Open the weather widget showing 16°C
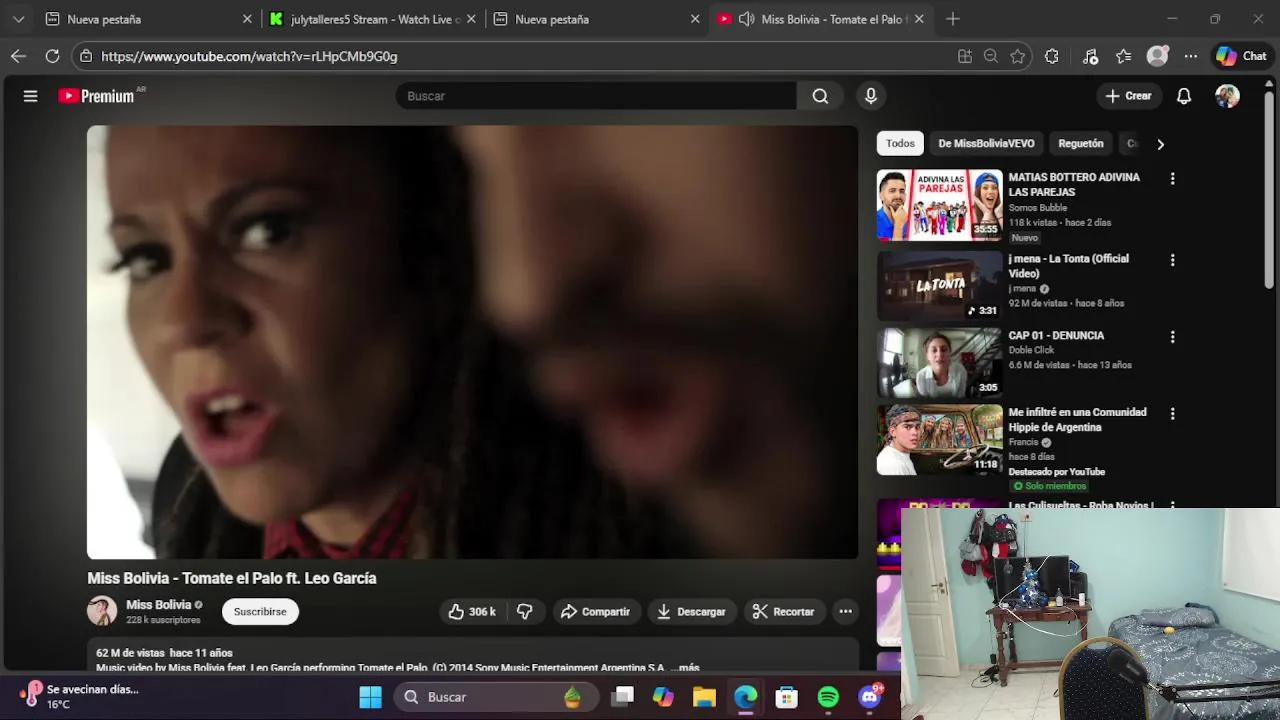This screenshot has height=720, width=1280. (79, 697)
